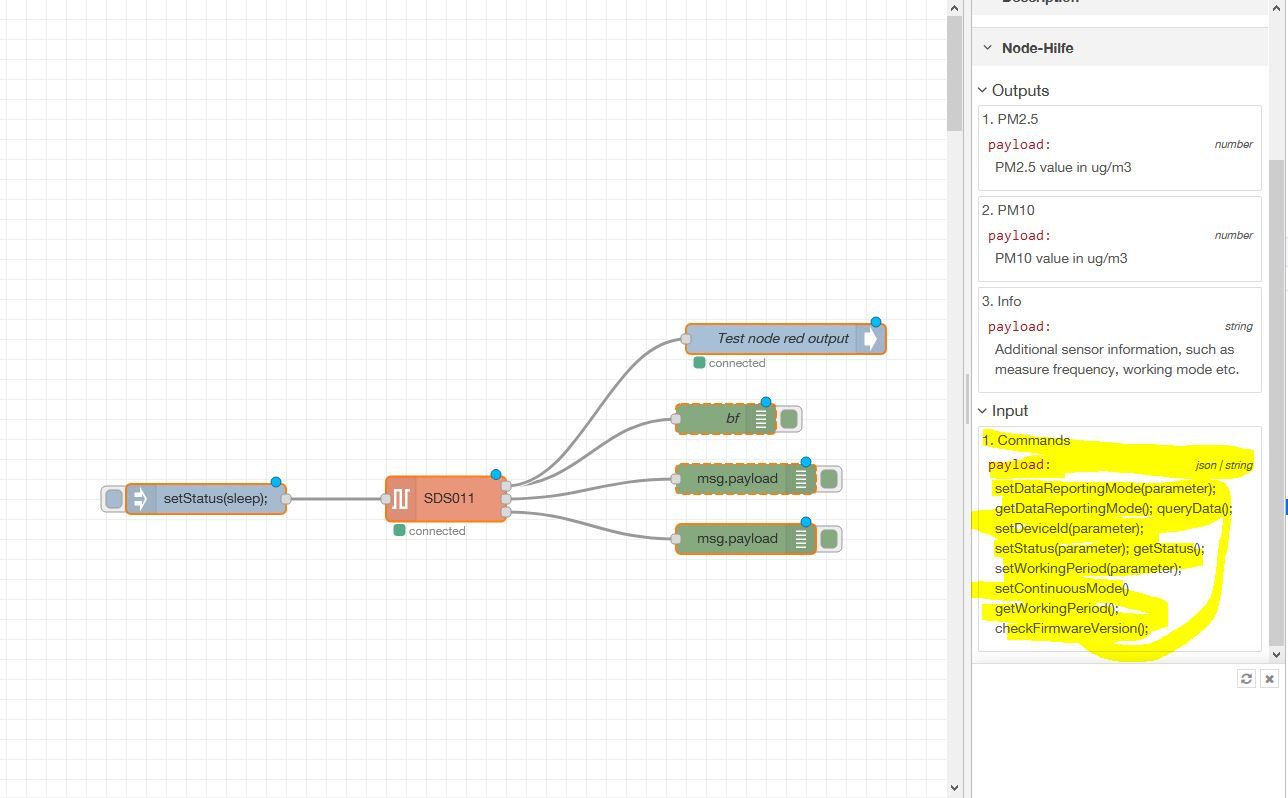Click the getWorkingPeriod(); text

[1057, 608]
